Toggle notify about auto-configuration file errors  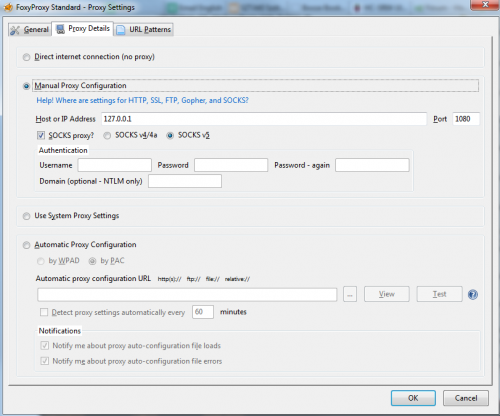[45, 361]
